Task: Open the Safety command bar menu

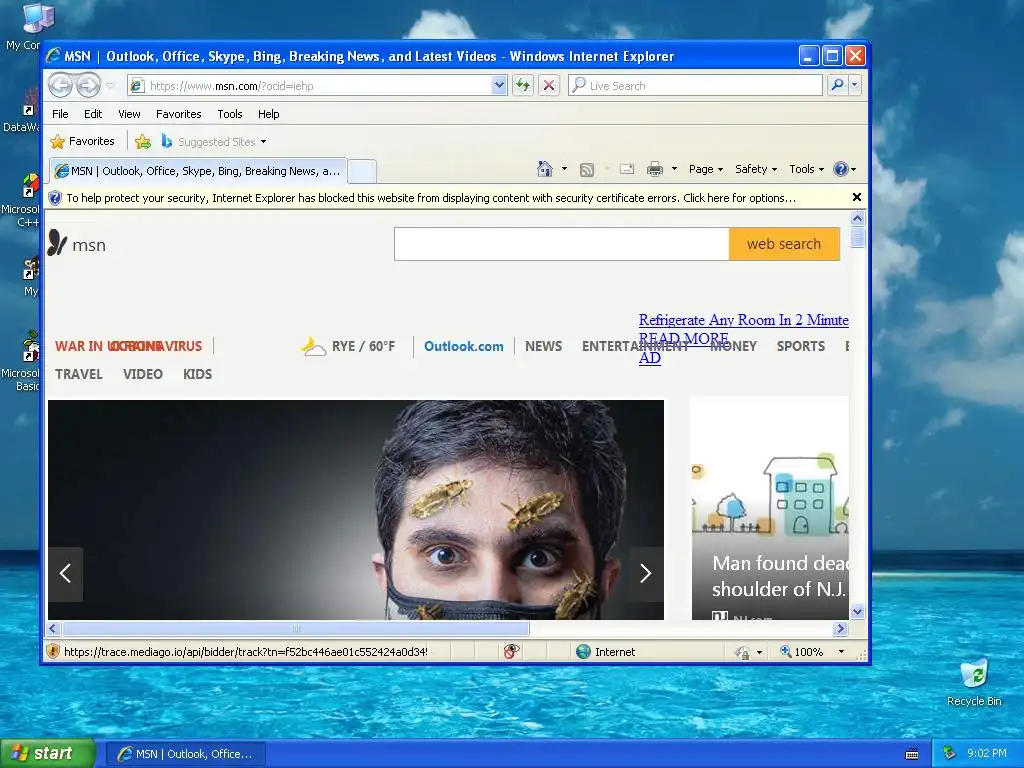Action: [756, 169]
